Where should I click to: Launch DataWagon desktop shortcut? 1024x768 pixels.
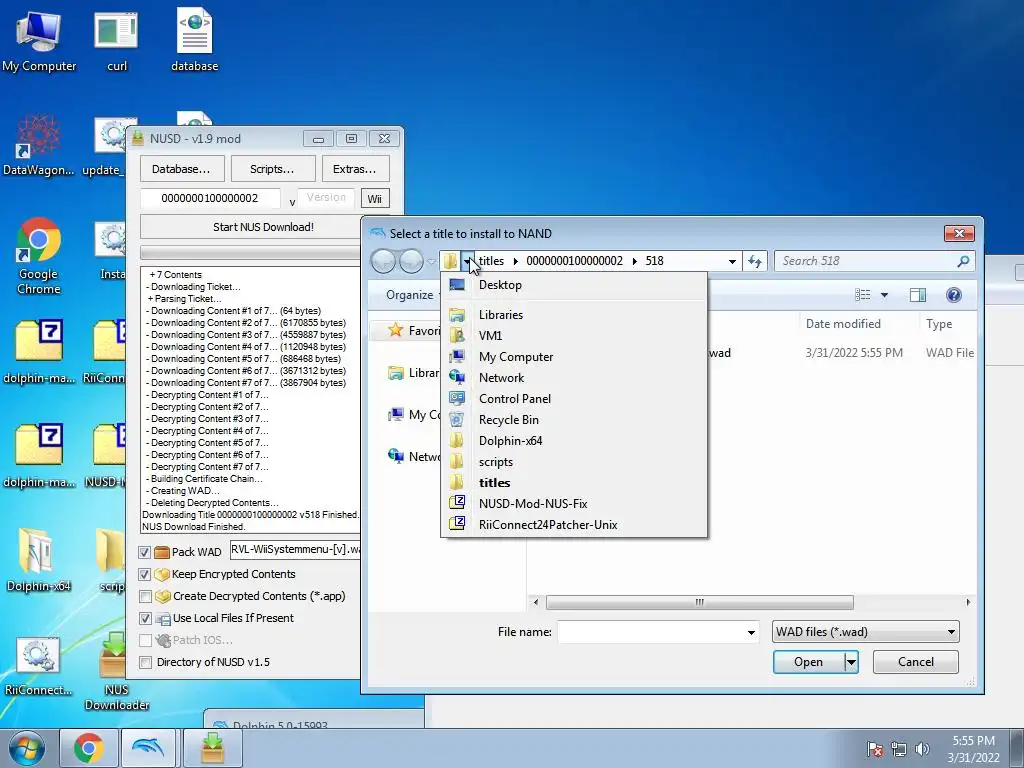pyautogui.click(x=39, y=145)
